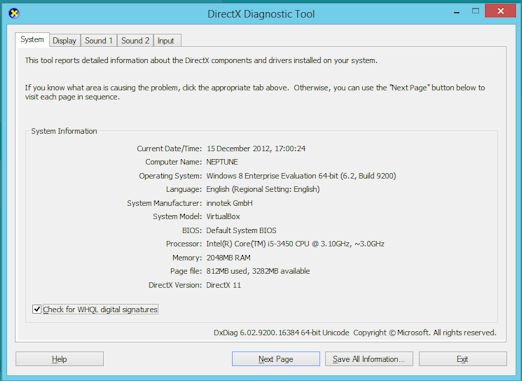This screenshot has width=522, height=381.
Task: Click the VirtualBox system model value
Action: 223,216
